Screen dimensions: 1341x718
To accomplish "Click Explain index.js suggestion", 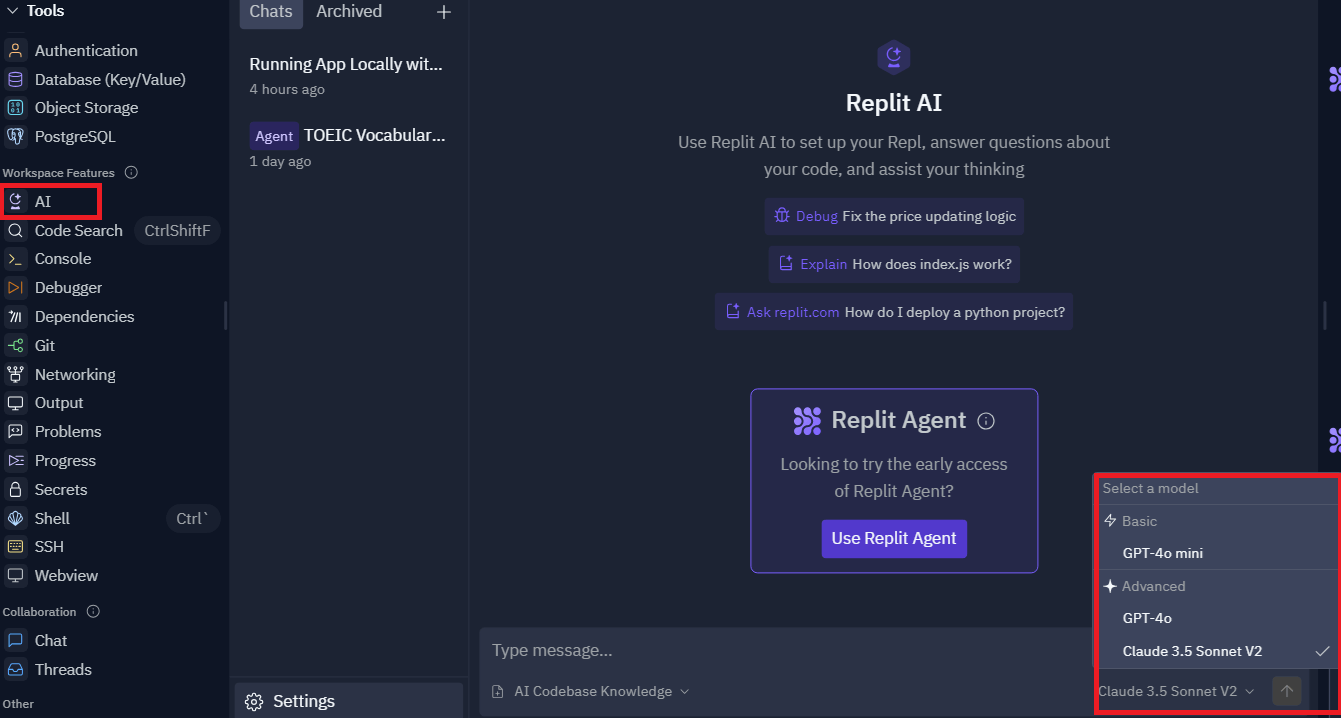I will pyautogui.click(x=894, y=264).
